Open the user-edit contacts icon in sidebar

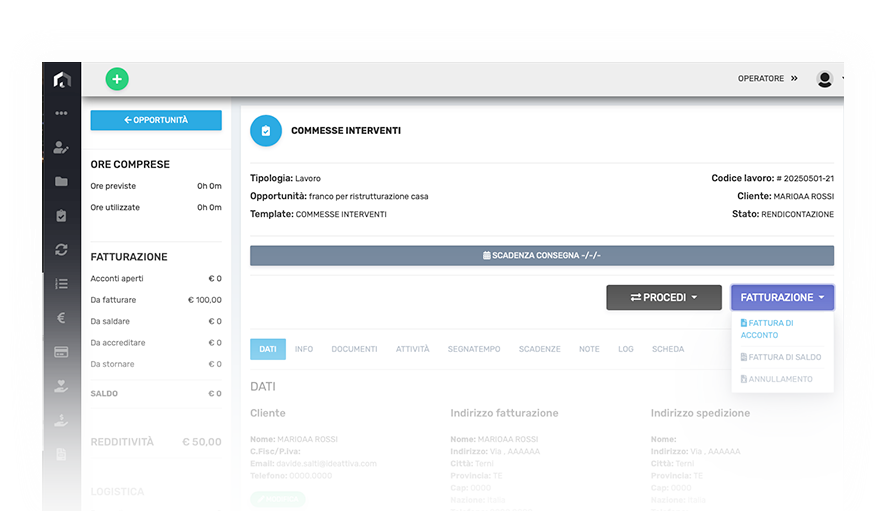(61, 148)
